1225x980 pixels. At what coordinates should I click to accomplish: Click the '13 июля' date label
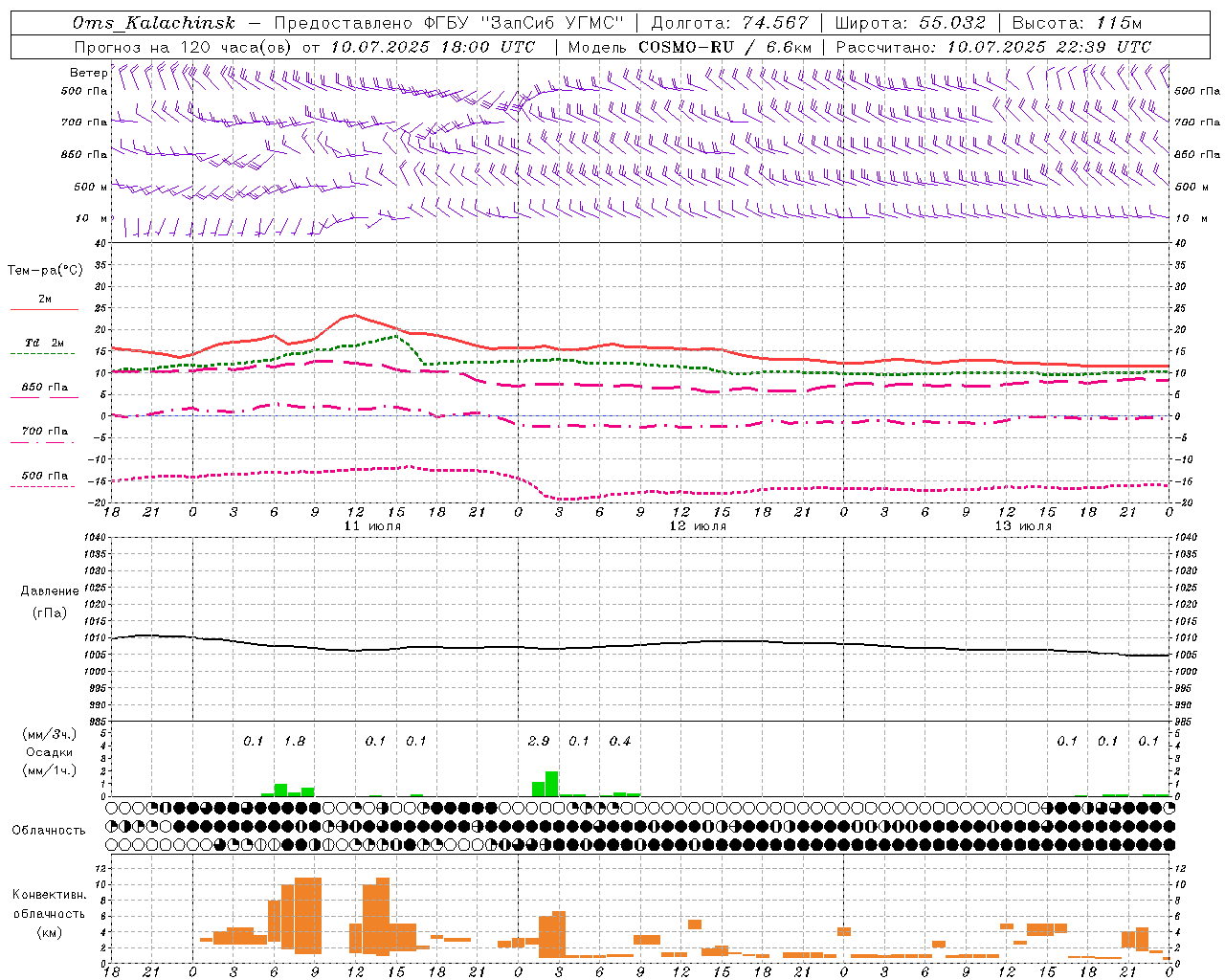[x=1023, y=526]
